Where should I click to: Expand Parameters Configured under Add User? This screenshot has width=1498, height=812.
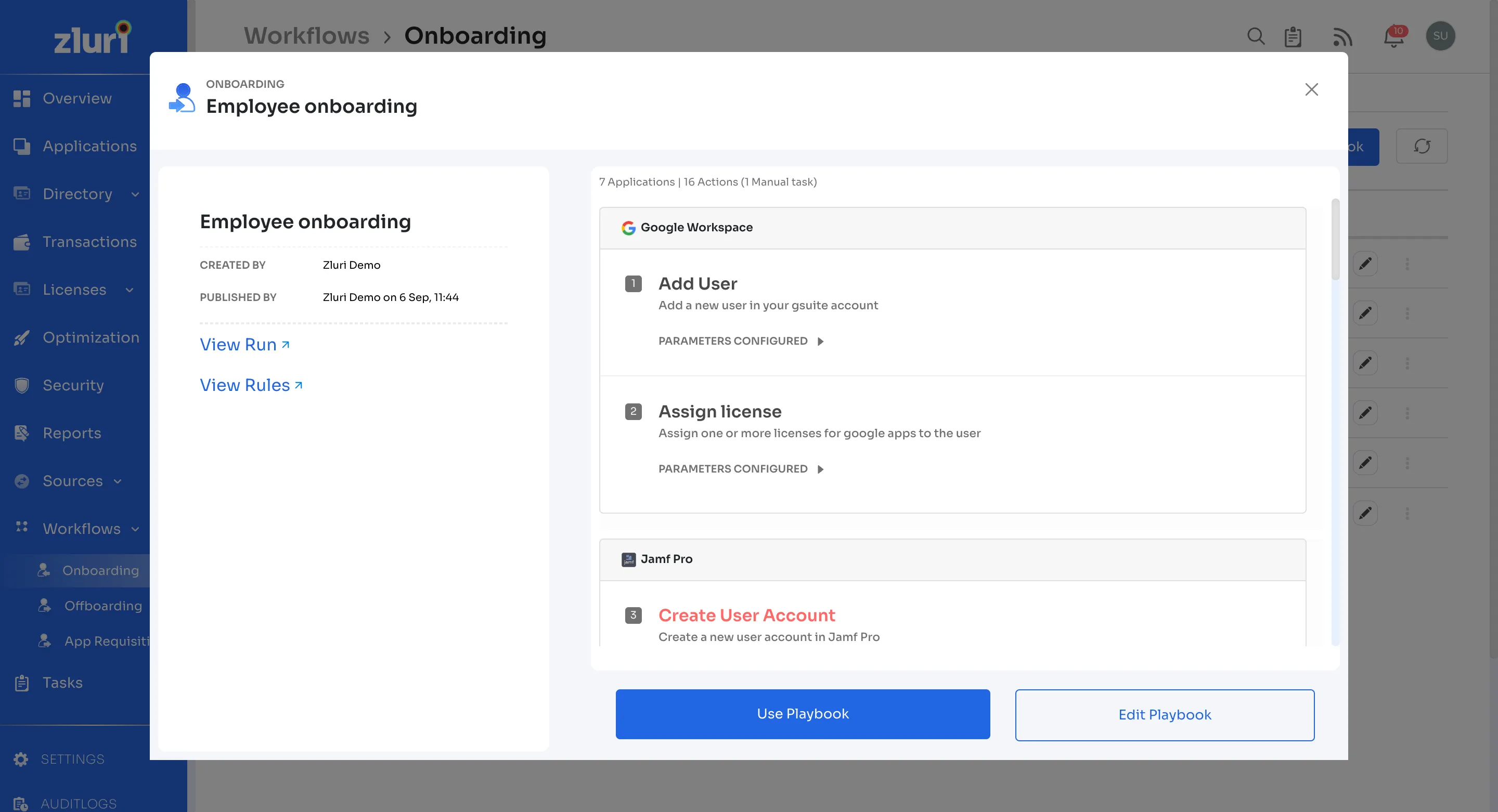coord(741,341)
